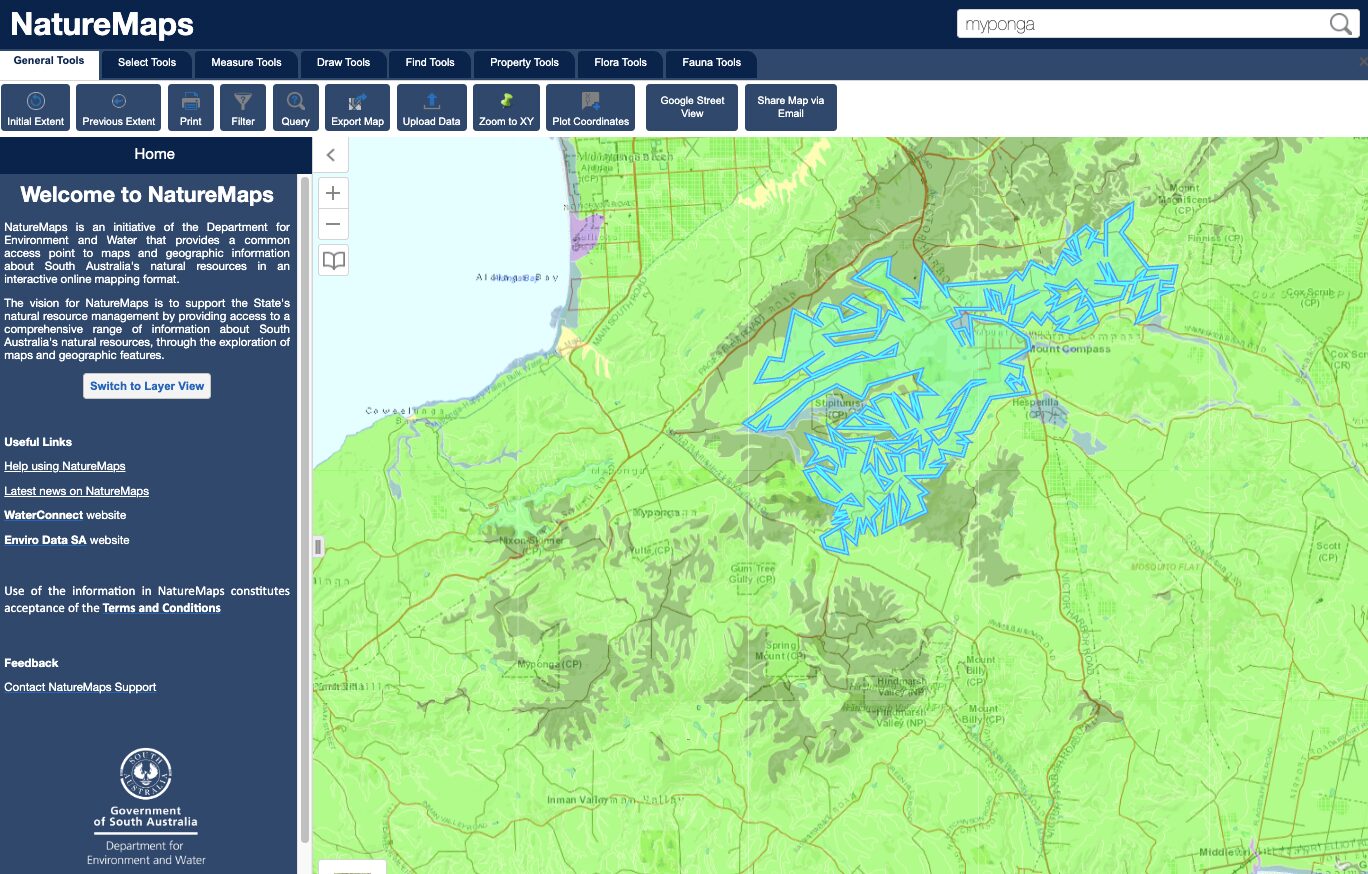Click the NatureMaps title logo
Image resolution: width=1368 pixels, height=874 pixels.
tap(102, 24)
